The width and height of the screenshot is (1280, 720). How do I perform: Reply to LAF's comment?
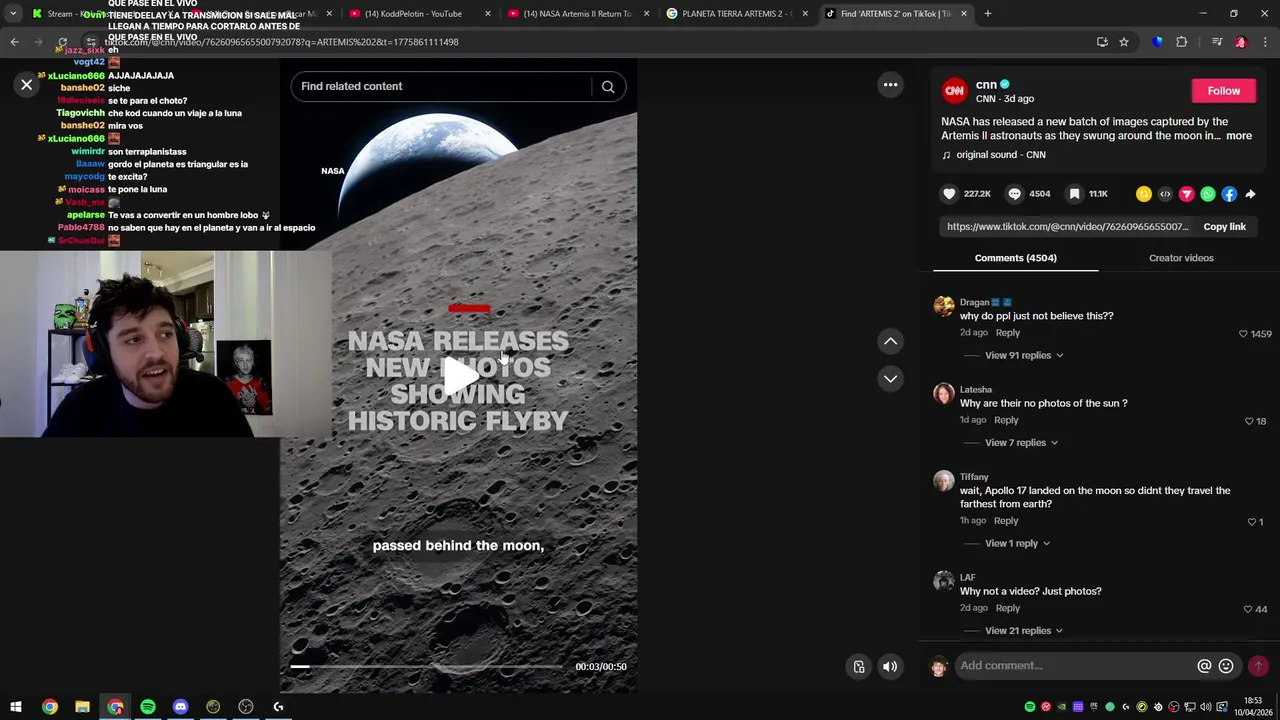click(1007, 608)
